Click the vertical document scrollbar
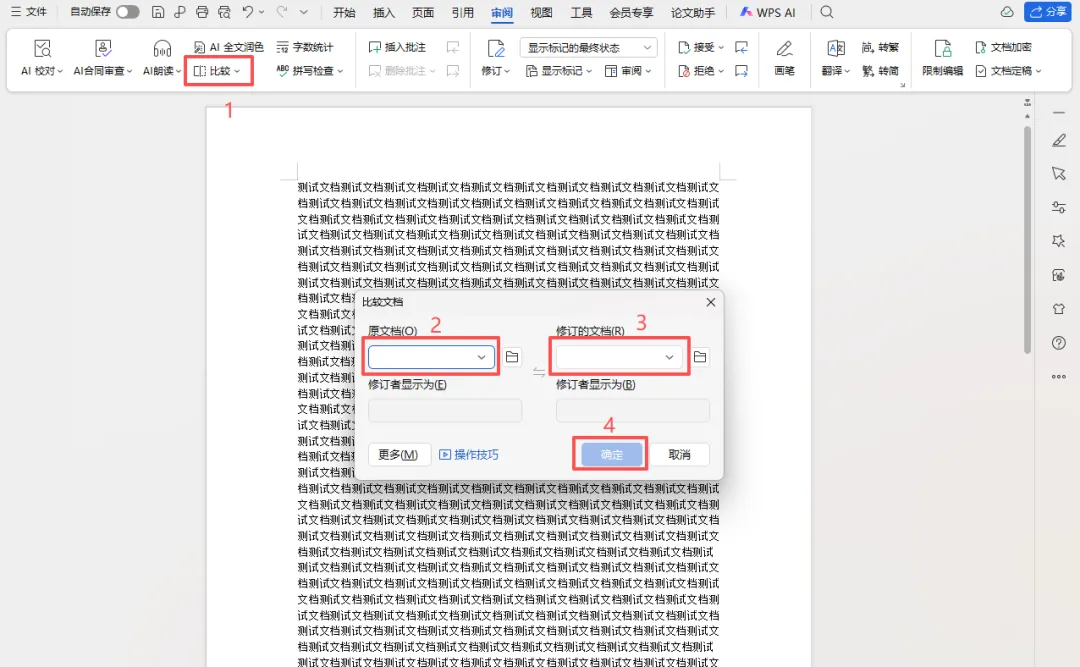Image resolution: width=1080 pixels, height=667 pixels. (x=1027, y=240)
